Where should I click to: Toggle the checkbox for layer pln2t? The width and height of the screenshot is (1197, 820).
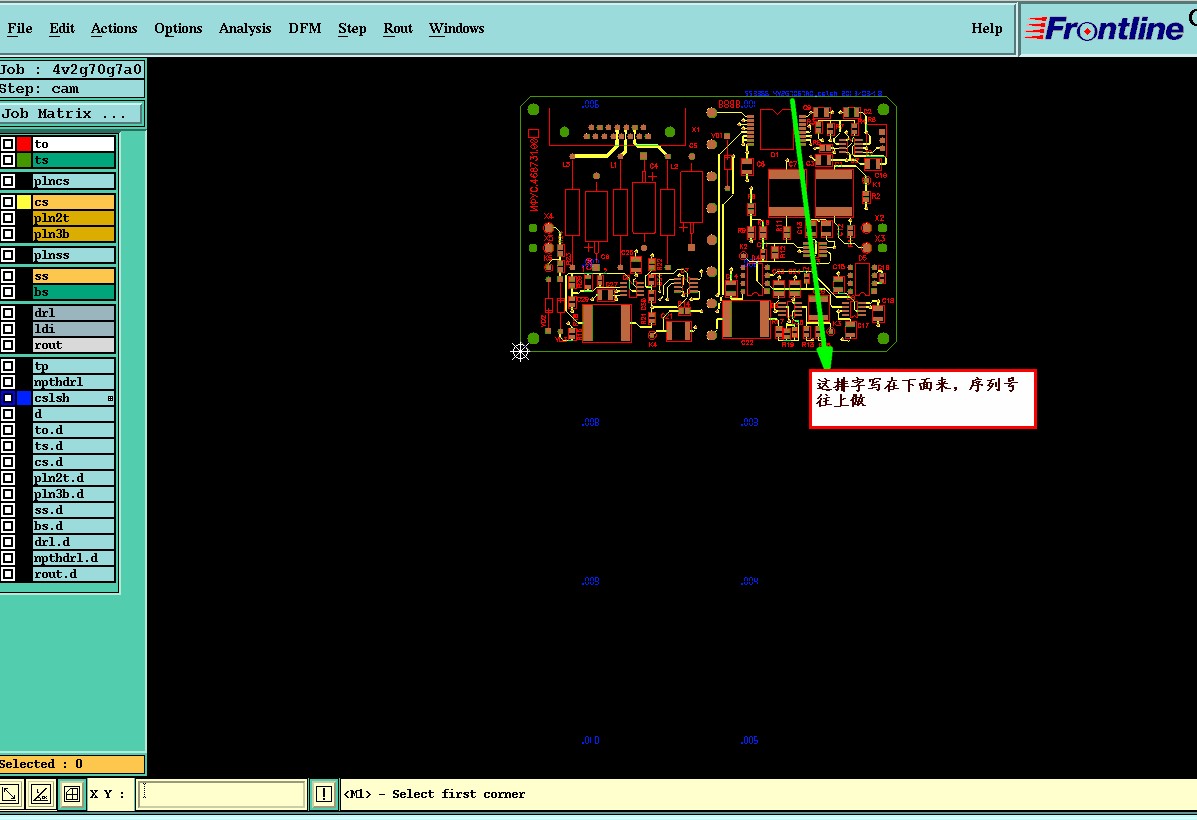[x=8, y=218]
